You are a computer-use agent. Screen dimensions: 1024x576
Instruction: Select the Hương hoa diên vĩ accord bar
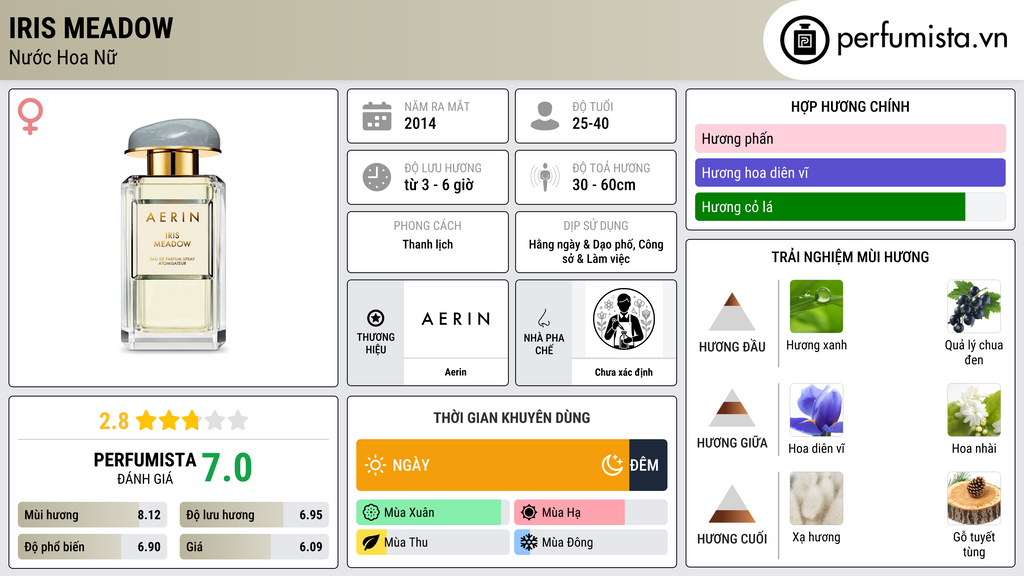pos(850,172)
